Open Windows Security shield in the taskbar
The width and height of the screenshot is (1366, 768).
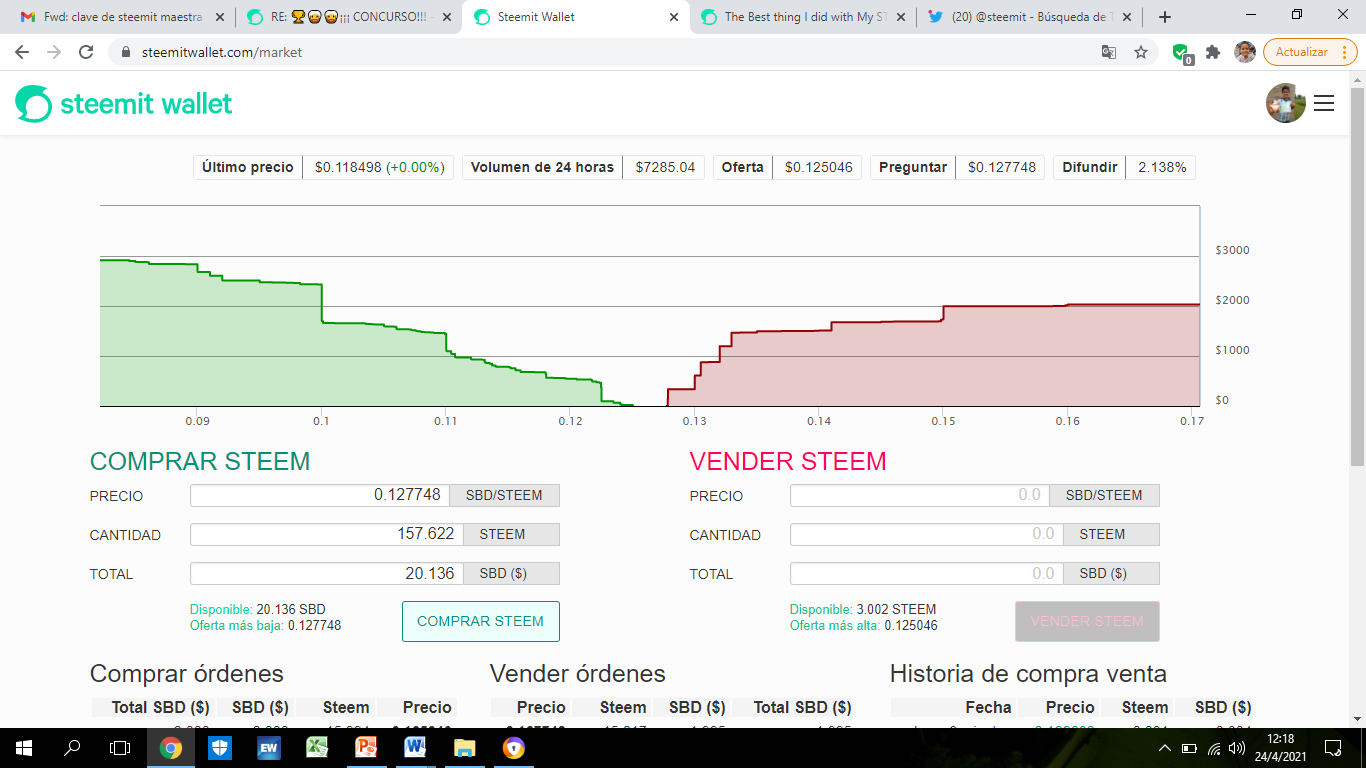point(220,747)
